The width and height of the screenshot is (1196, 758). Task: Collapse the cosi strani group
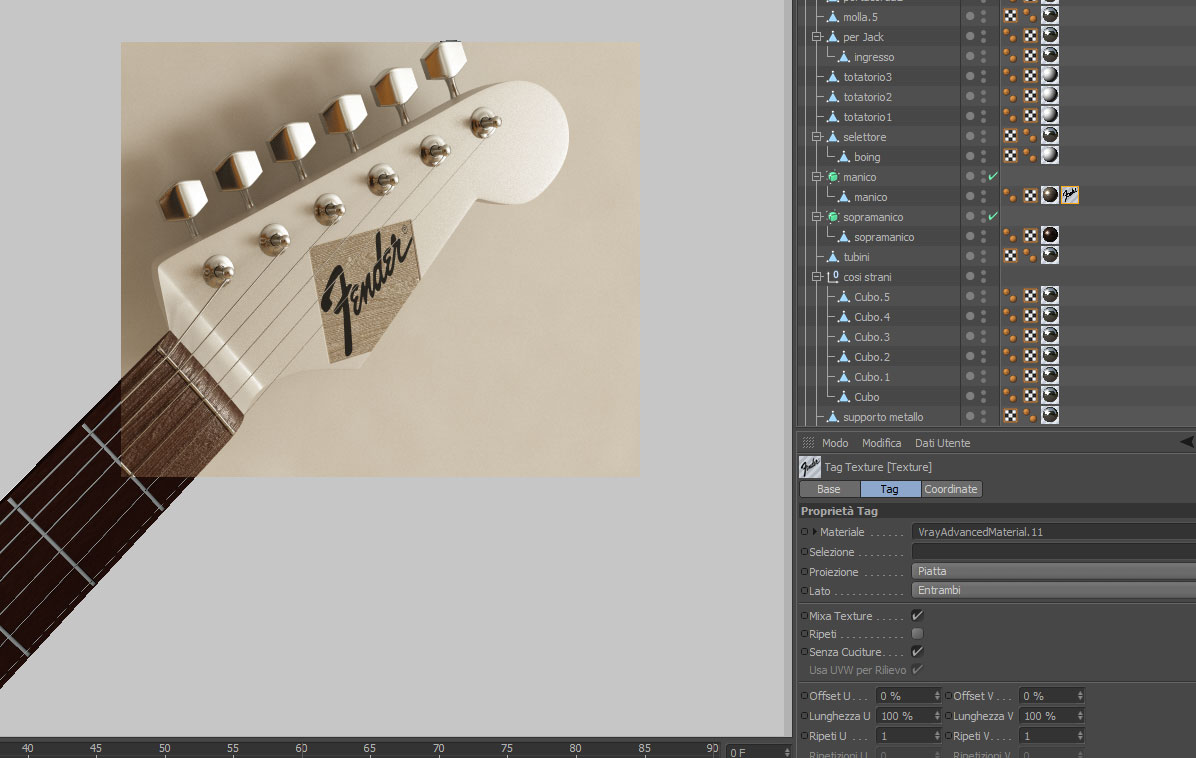point(817,277)
